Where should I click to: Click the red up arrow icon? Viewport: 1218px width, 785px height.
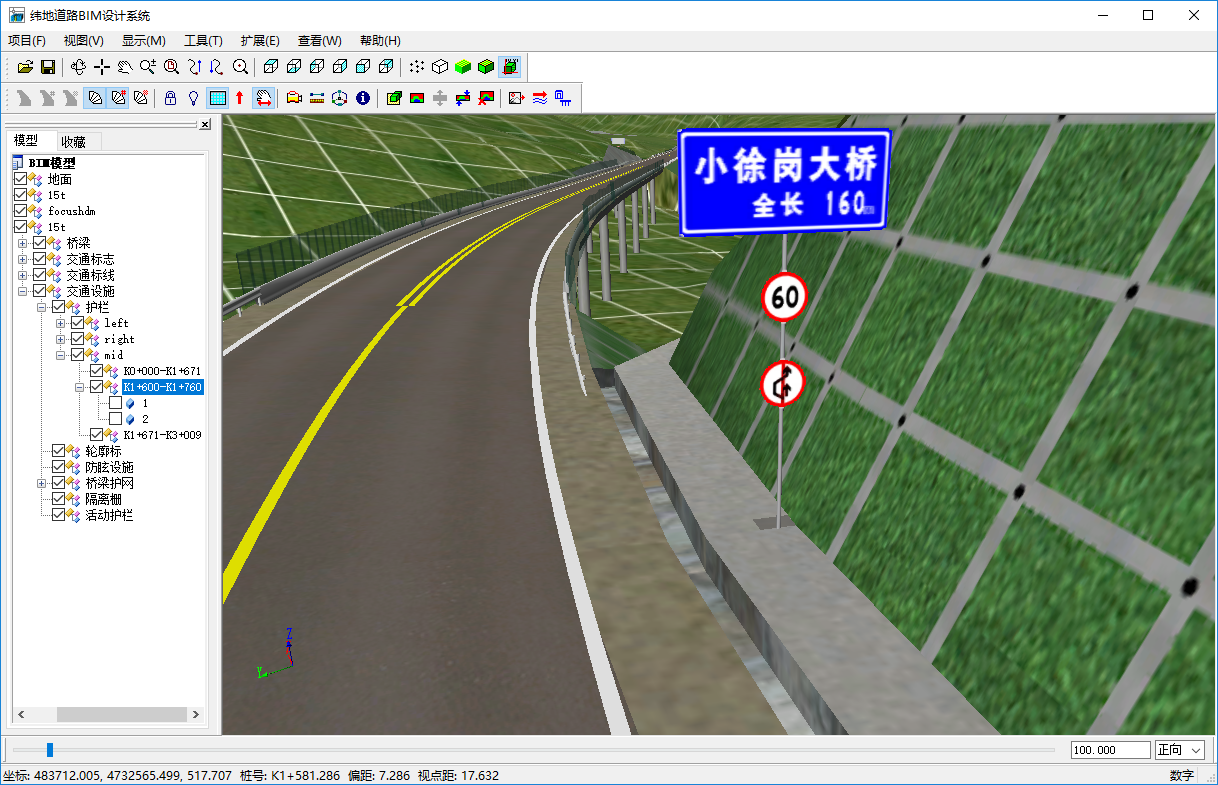240,98
